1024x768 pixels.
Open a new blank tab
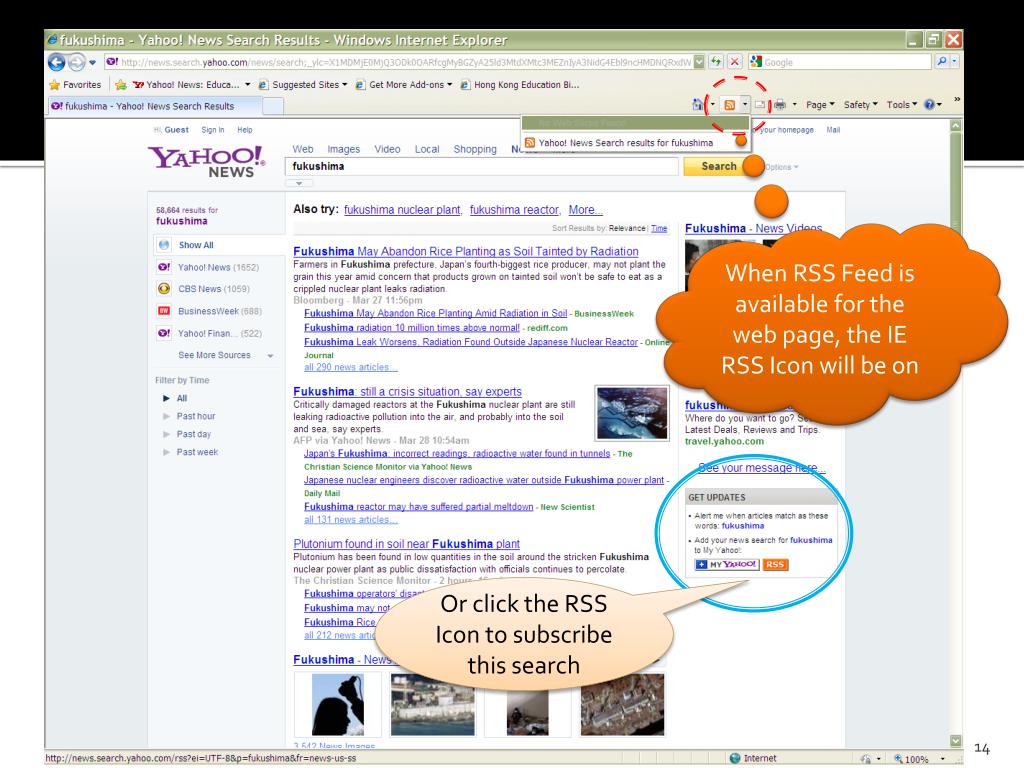point(273,106)
